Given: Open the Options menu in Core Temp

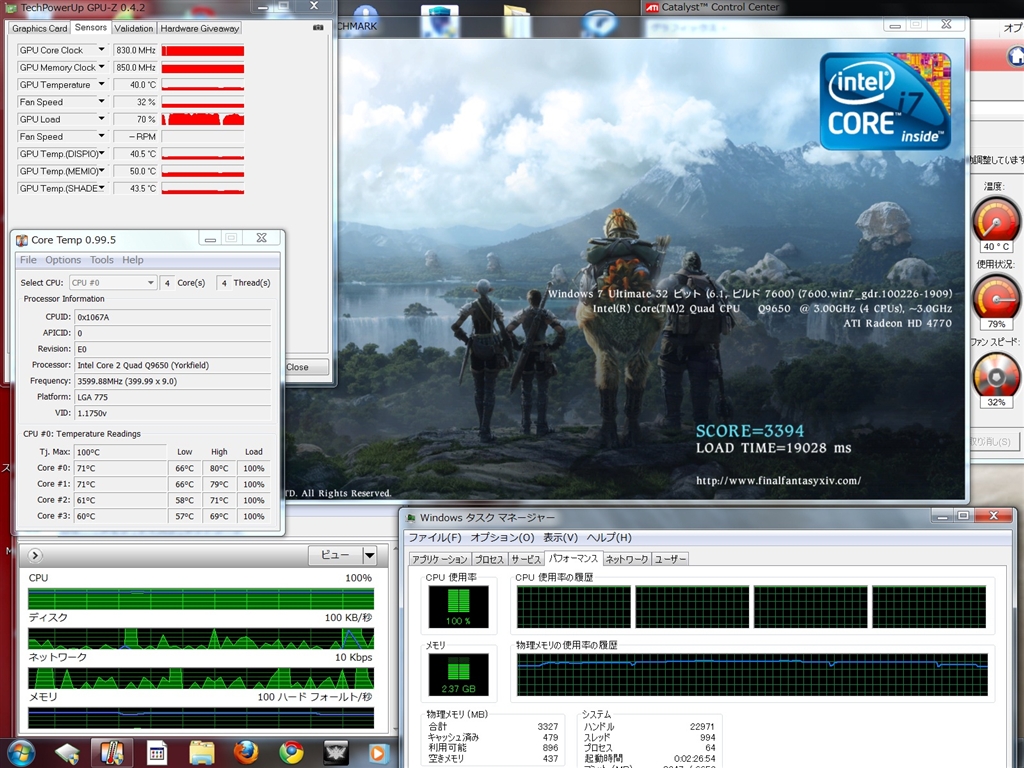Looking at the screenshot, I should point(63,260).
